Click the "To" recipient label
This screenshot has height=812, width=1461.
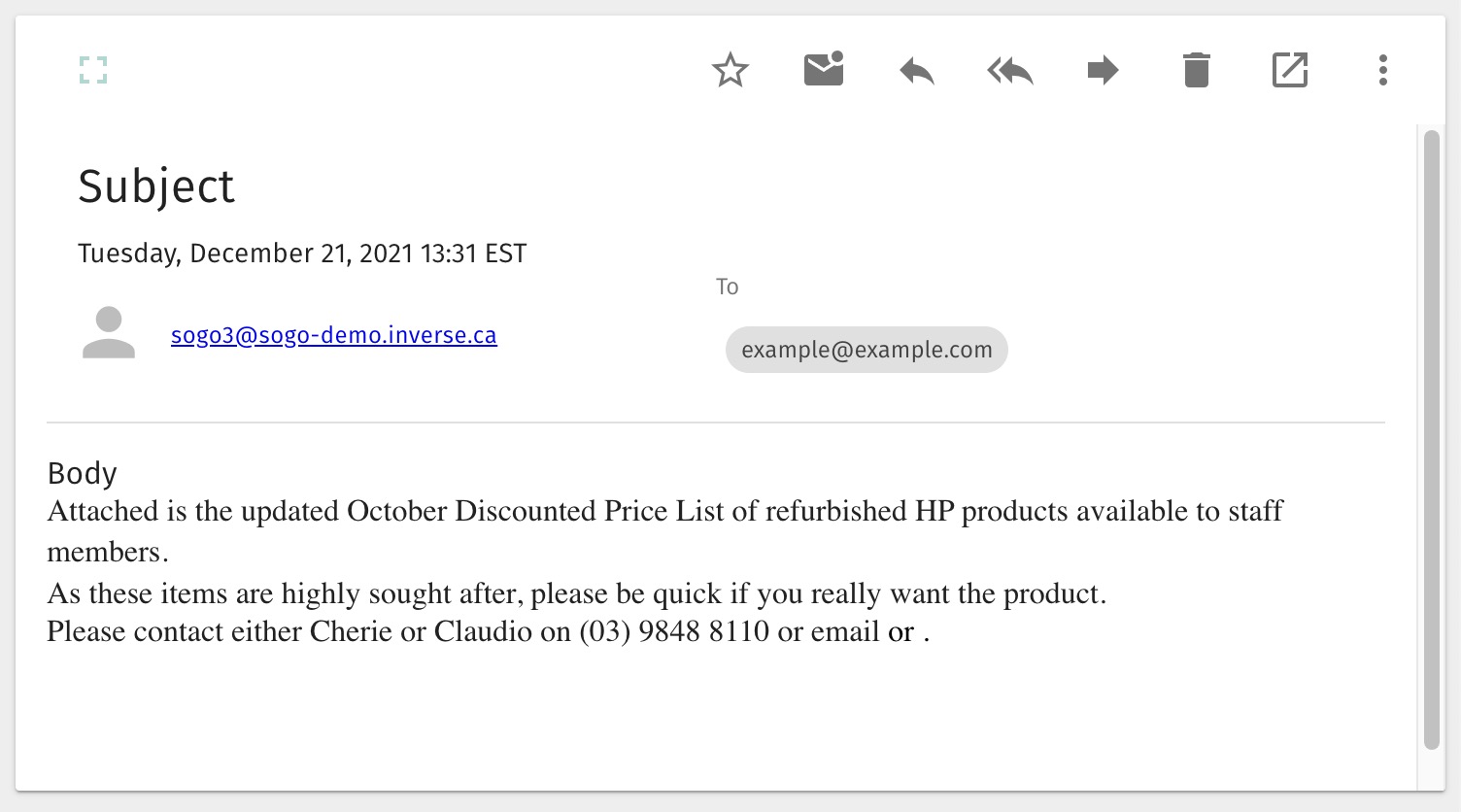pos(727,287)
